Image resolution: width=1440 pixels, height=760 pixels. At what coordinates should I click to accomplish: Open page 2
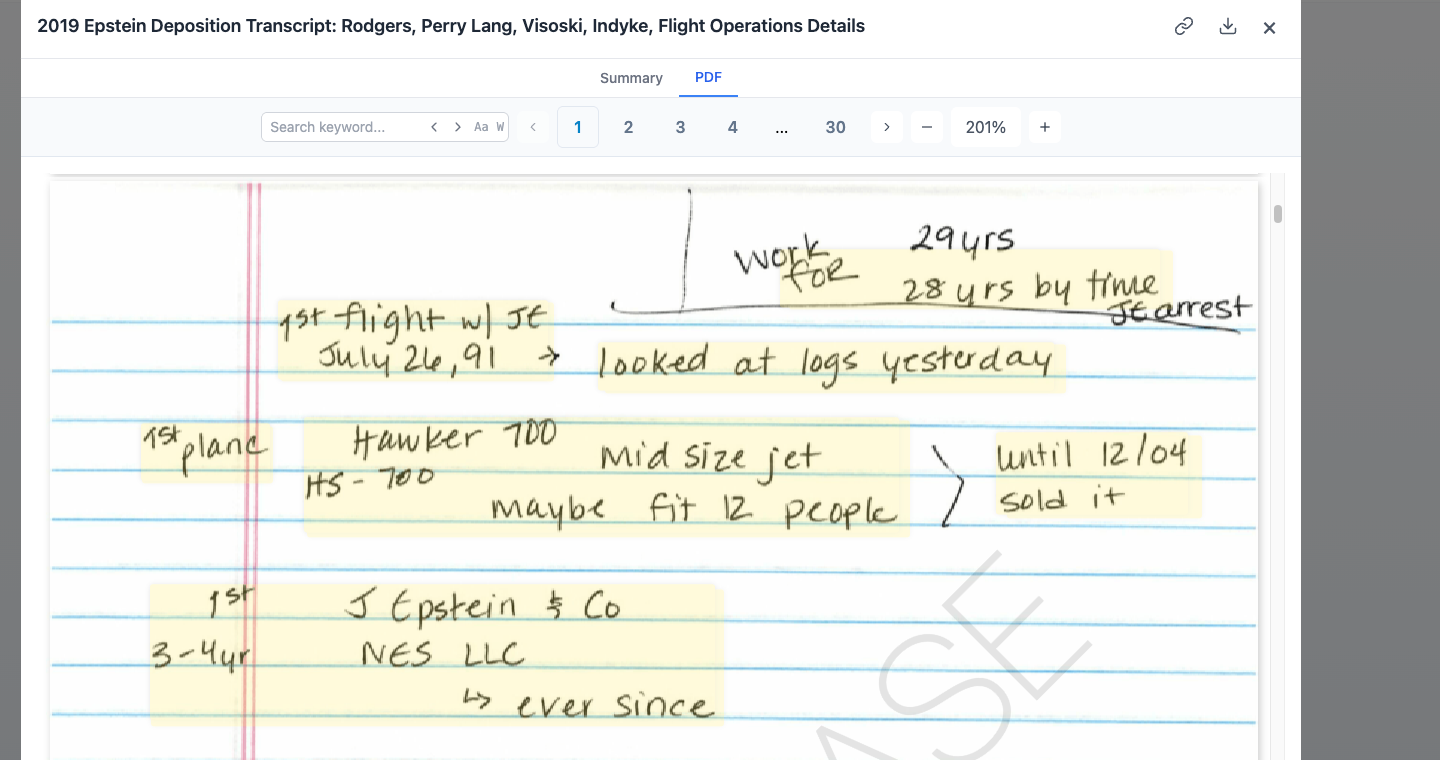(x=628, y=127)
